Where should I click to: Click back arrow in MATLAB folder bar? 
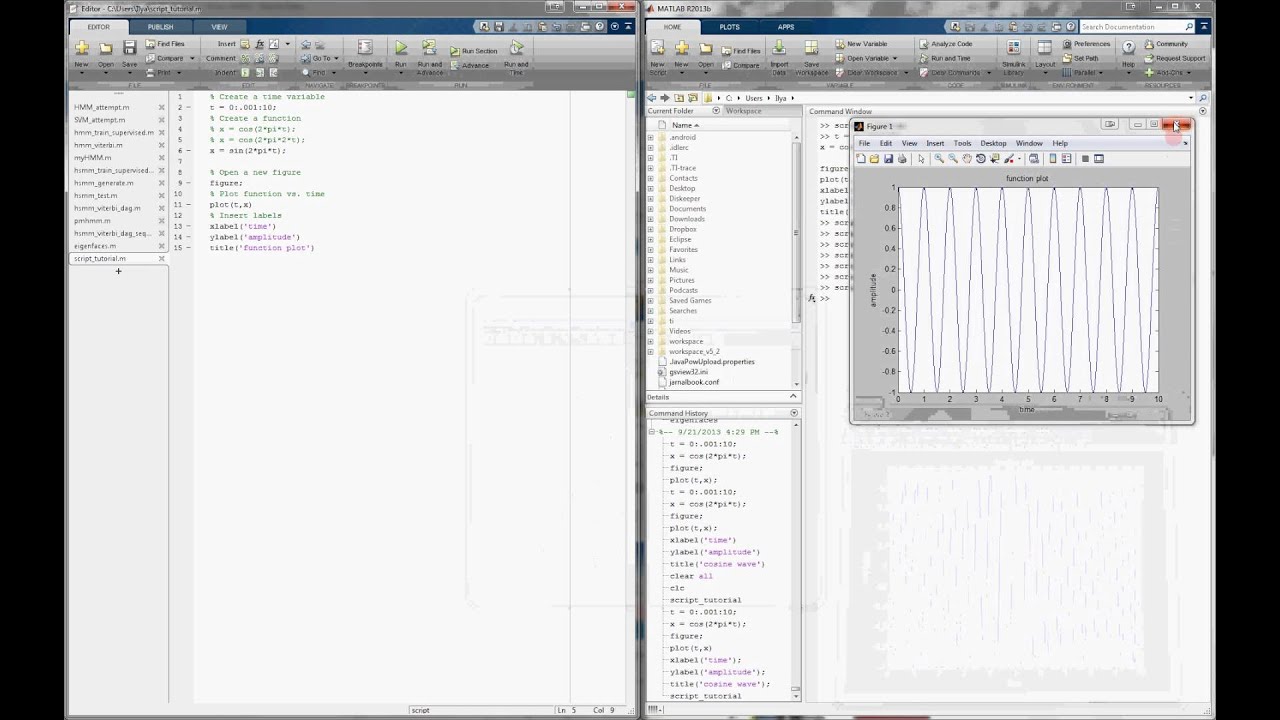(651, 98)
